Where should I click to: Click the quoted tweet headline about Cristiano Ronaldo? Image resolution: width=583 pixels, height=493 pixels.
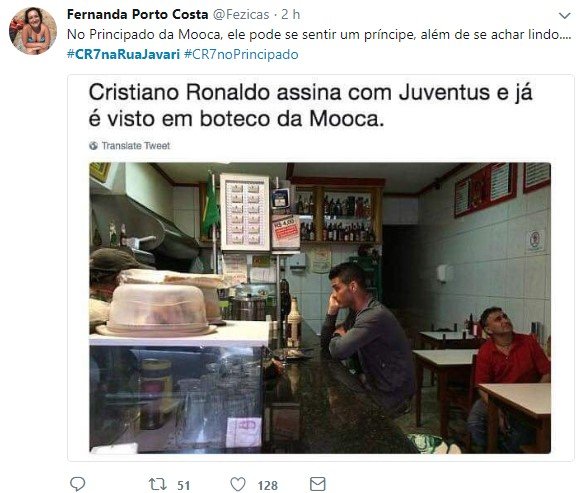(x=310, y=106)
